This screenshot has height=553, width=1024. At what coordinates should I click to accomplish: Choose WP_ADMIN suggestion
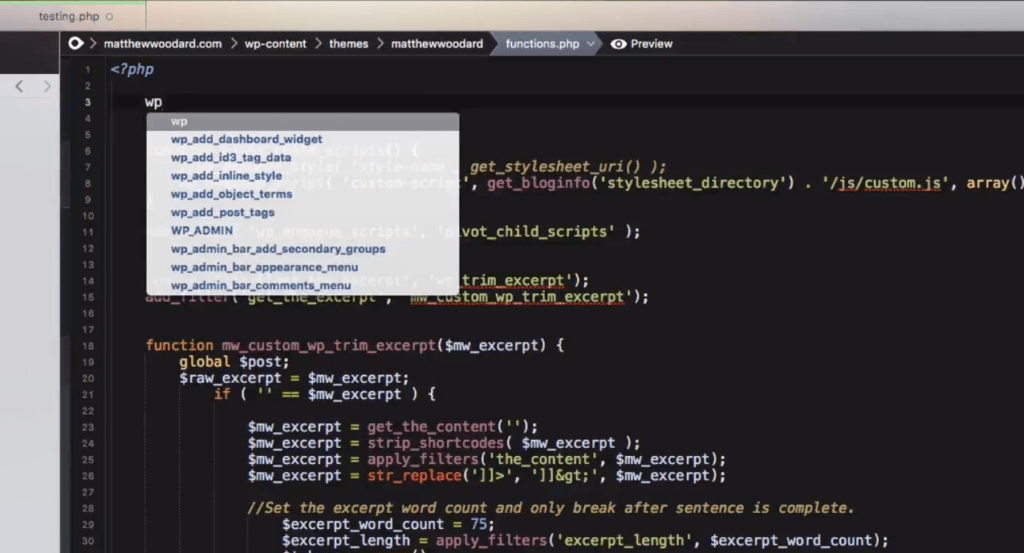303,230
